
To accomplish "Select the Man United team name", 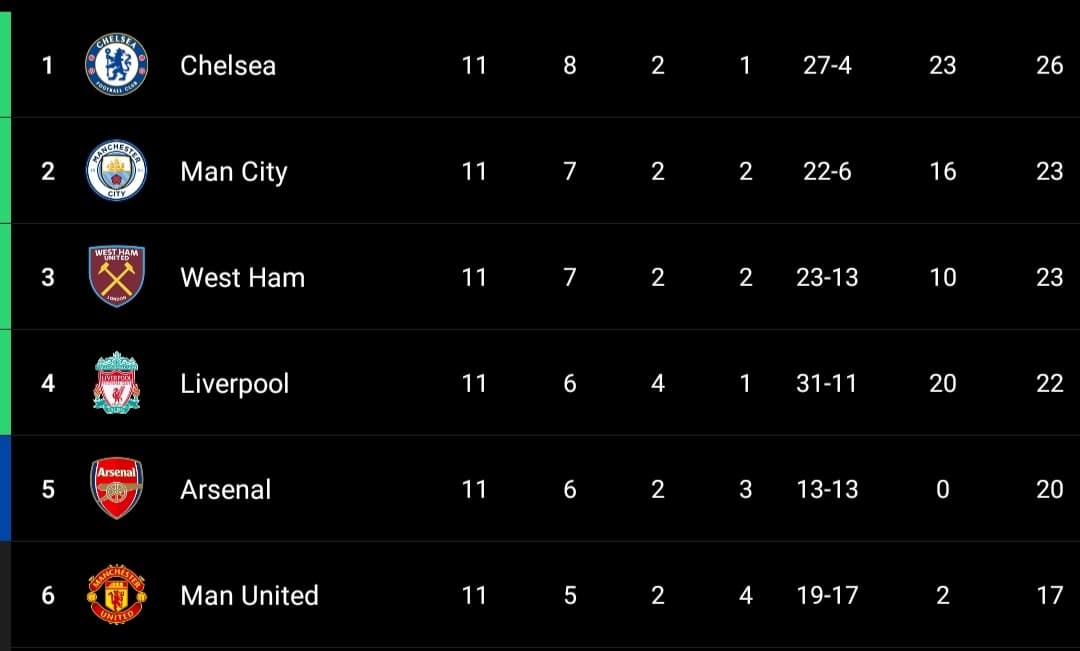I will (x=249, y=596).
